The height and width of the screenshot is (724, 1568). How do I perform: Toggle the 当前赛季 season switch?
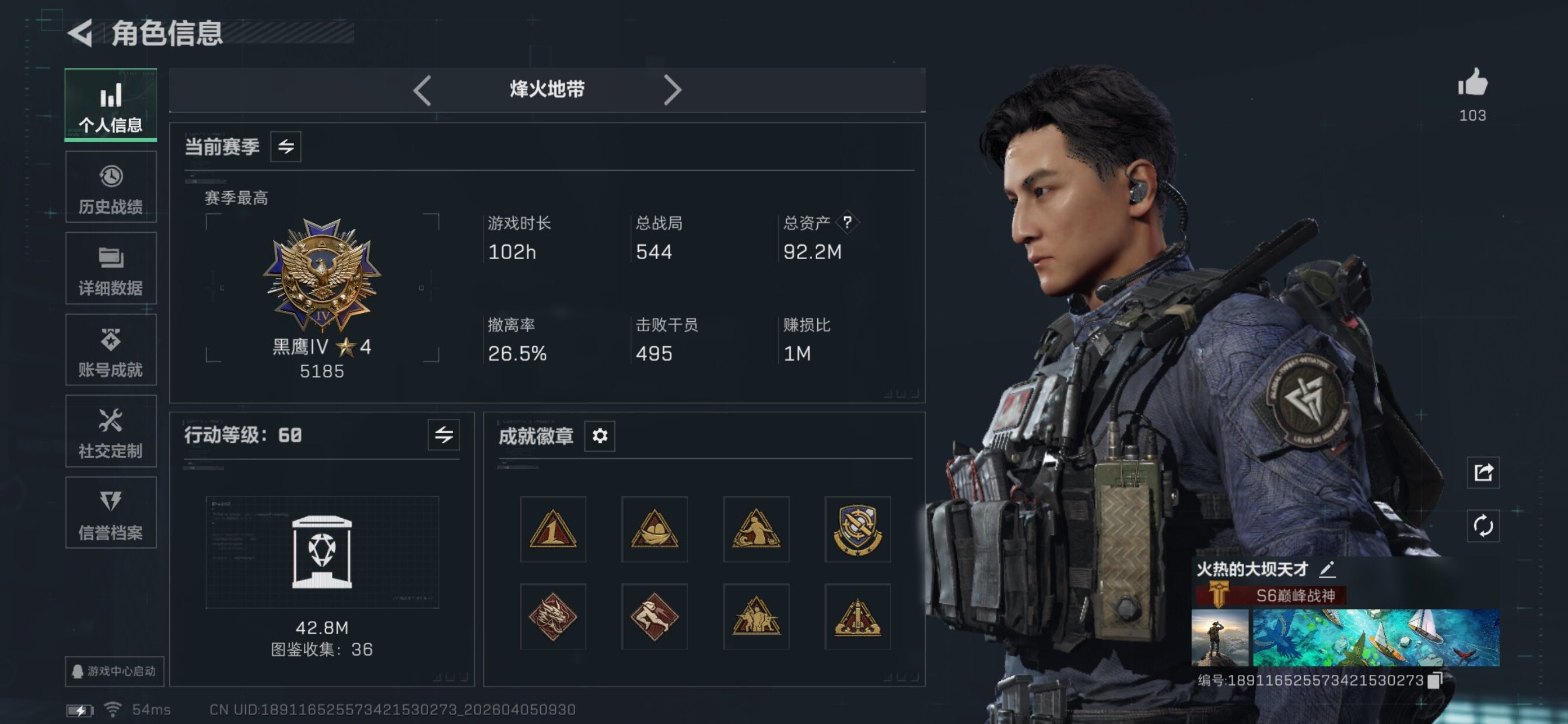coord(285,147)
